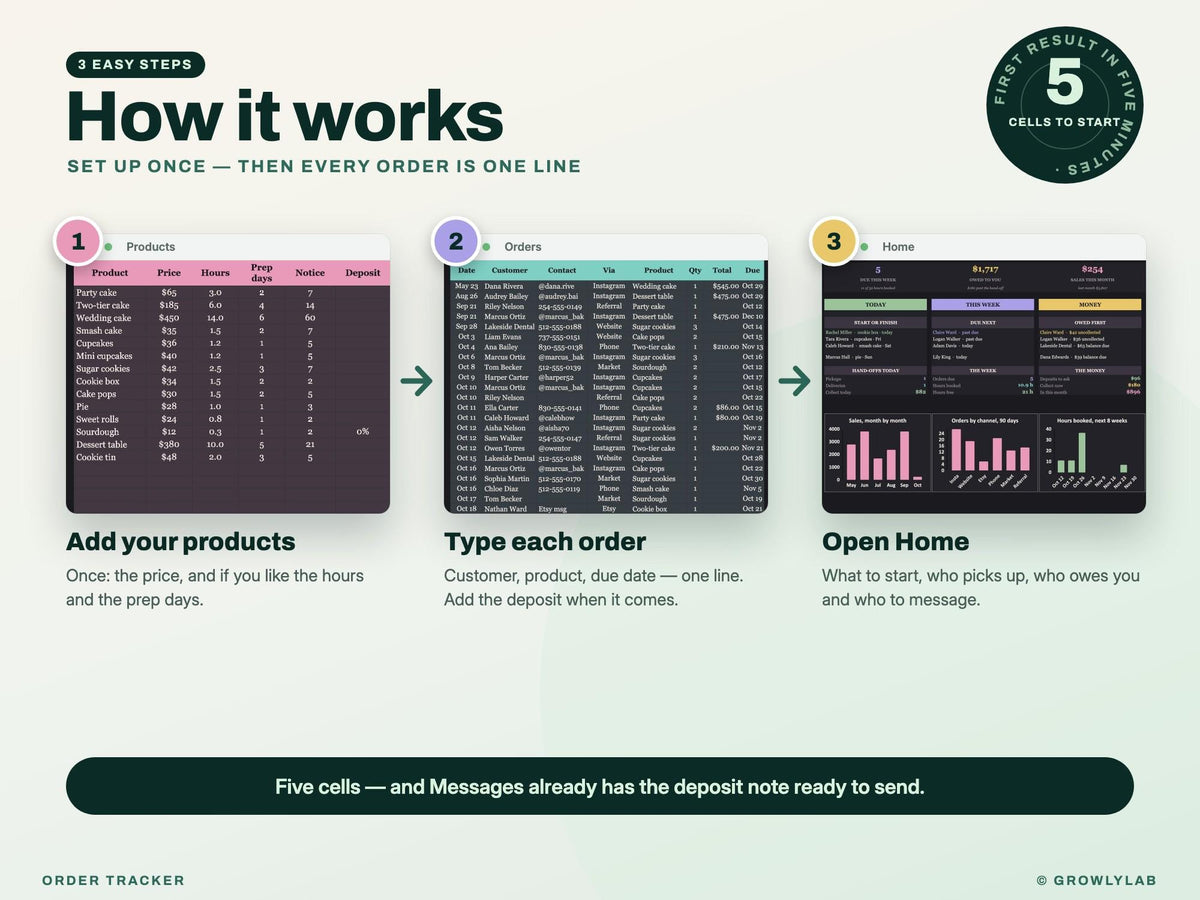The width and height of the screenshot is (1200, 900).
Task: Click the $380 price of Dessert table
Action: [x=169, y=444]
